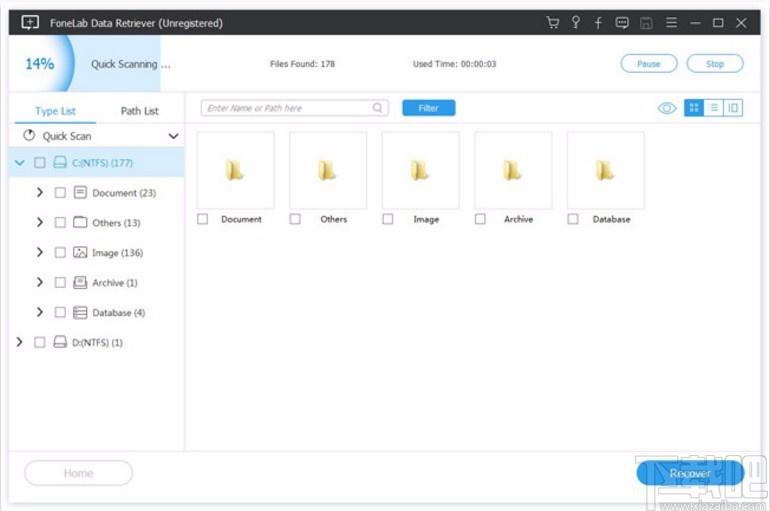Screen dimensions: 770x511
Task: Expand the Document (23) node
Action: (40, 192)
